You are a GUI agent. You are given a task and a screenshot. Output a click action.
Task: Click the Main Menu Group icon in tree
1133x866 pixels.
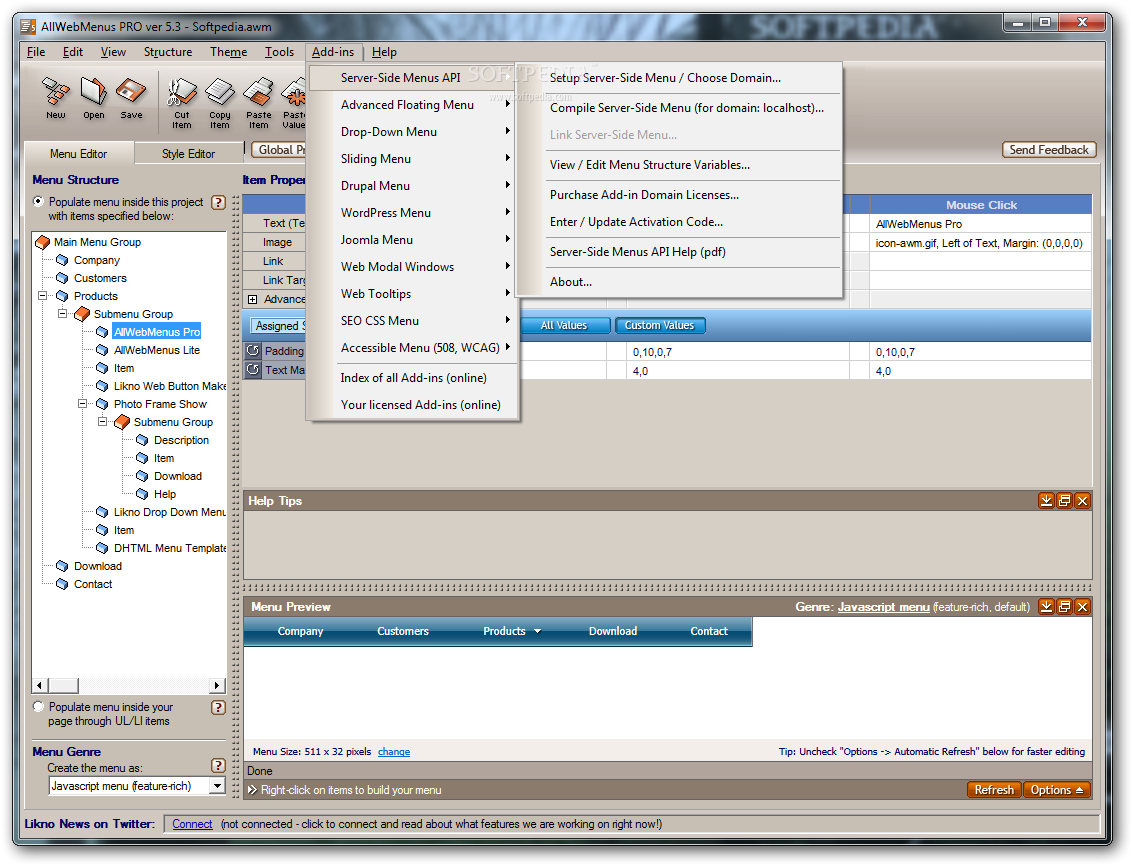[x=43, y=242]
